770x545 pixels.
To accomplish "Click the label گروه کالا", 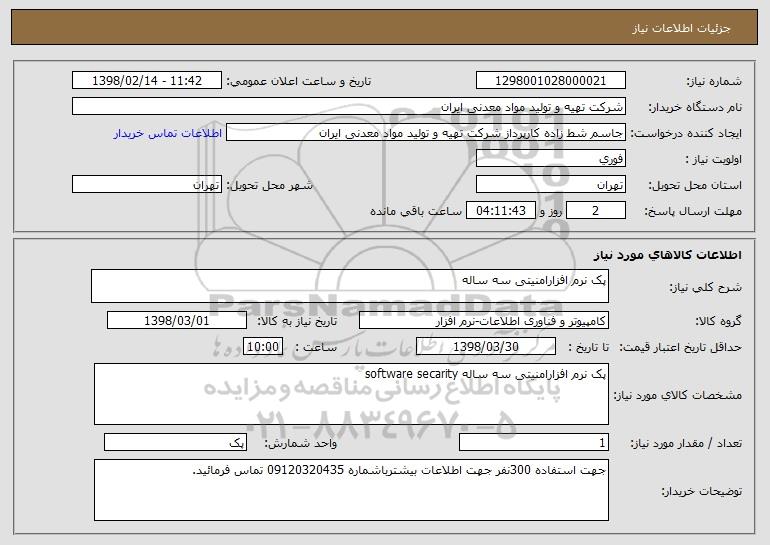I will 718,322.
